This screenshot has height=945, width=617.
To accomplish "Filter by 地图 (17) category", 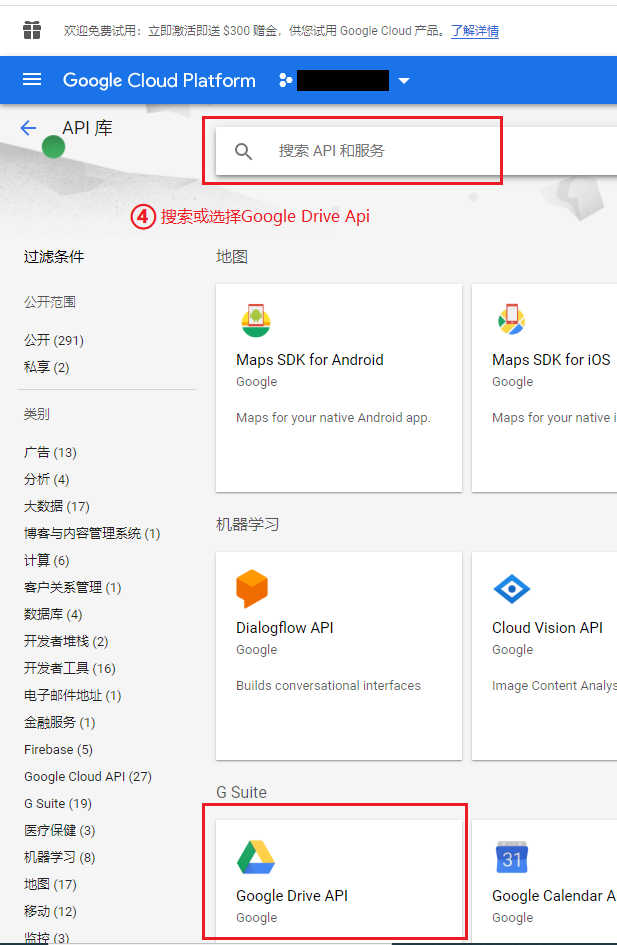I will click(50, 885).
